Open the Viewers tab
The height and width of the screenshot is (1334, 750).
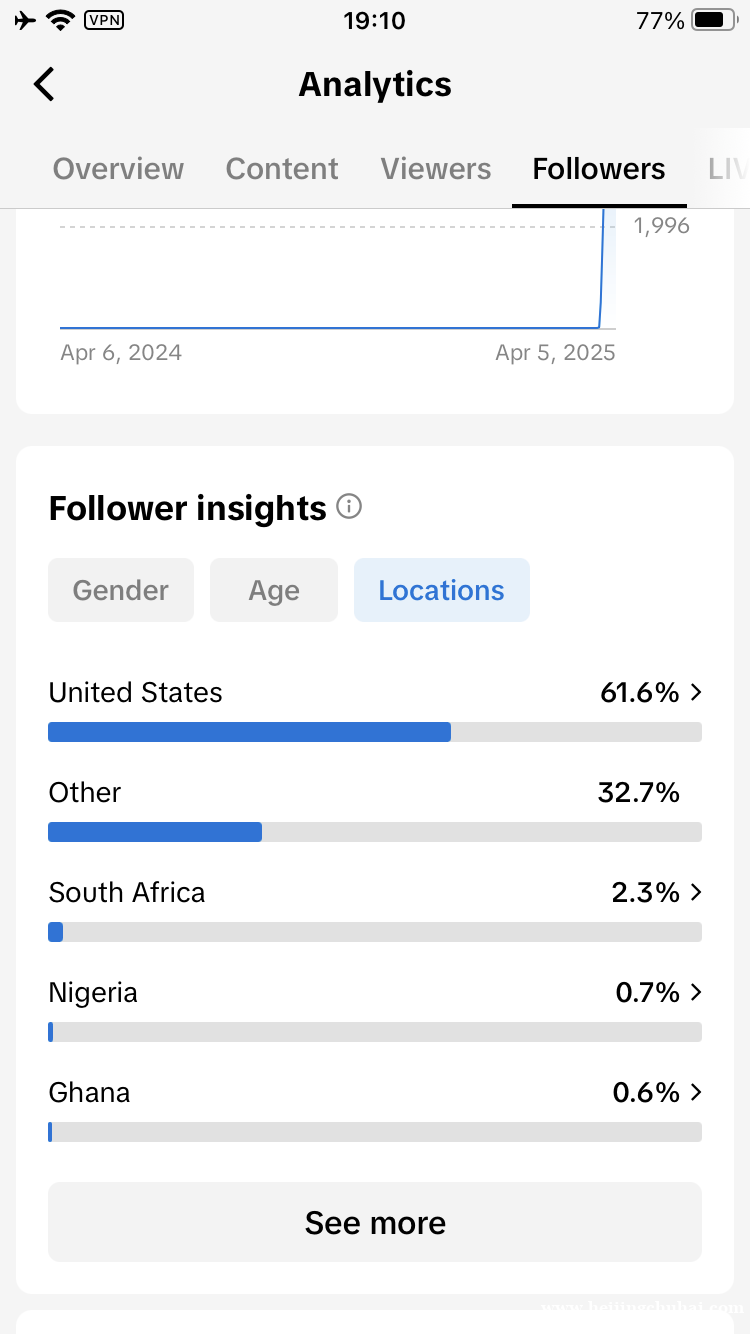(436, 169)
